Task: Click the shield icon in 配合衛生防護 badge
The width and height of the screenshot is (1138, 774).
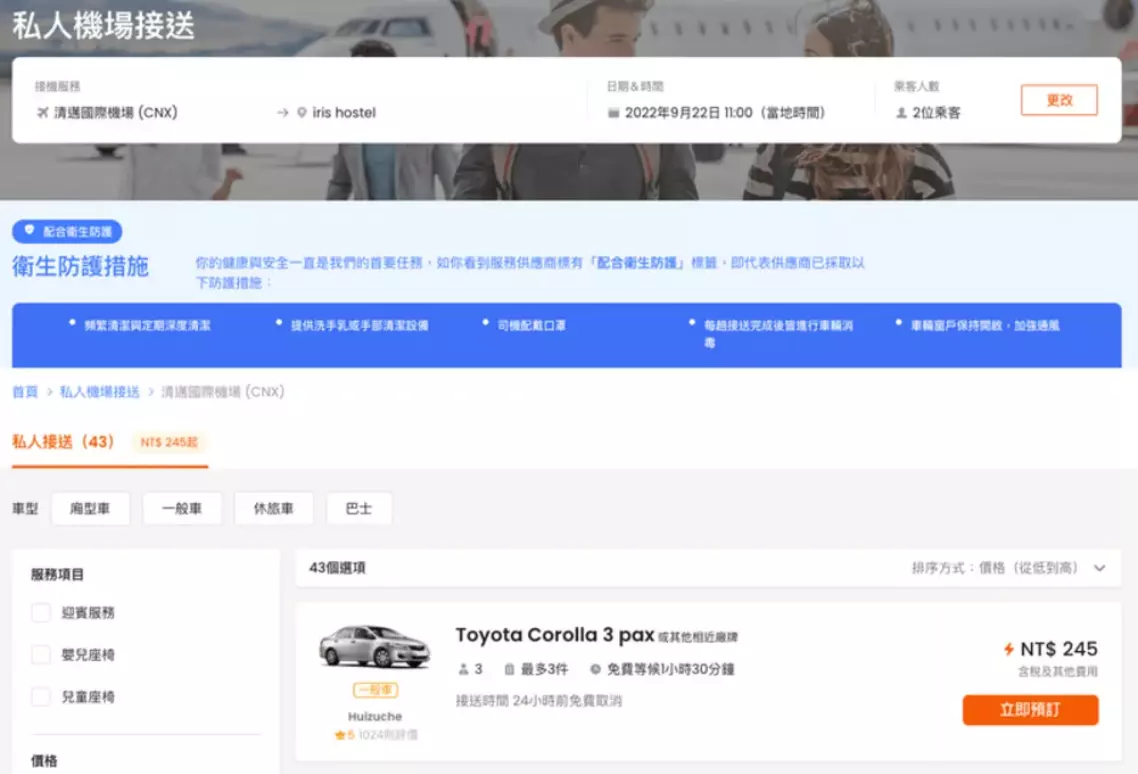Action: tap(29, 231)
